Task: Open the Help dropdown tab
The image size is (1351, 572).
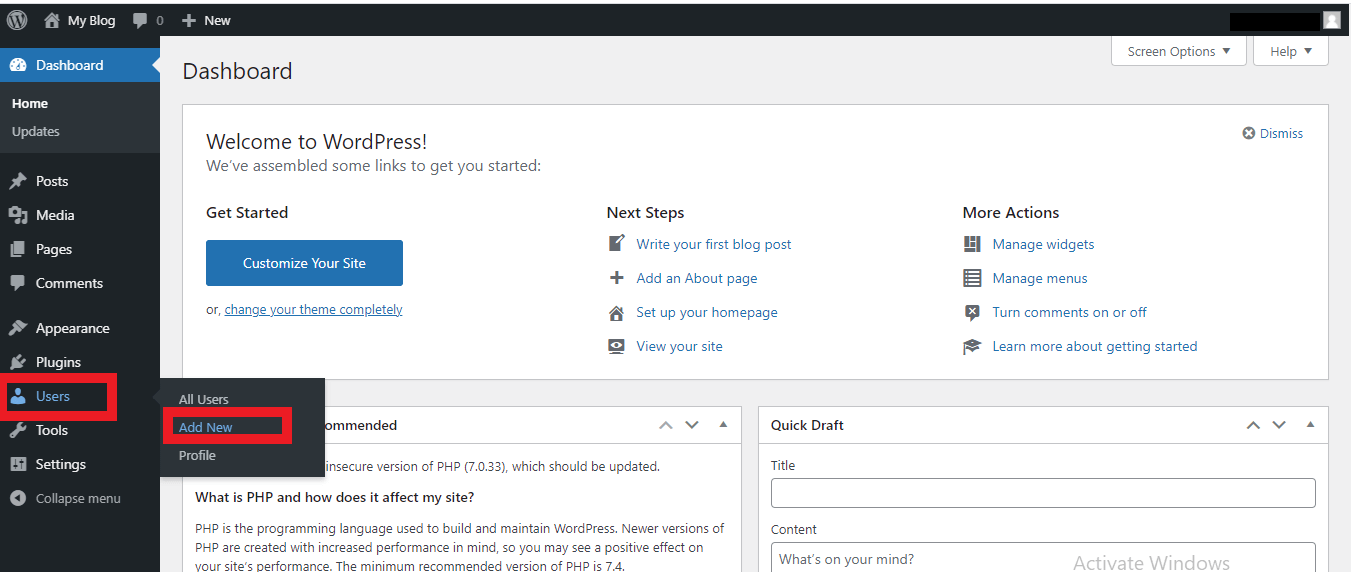Action: click(x=1291, y=52)
